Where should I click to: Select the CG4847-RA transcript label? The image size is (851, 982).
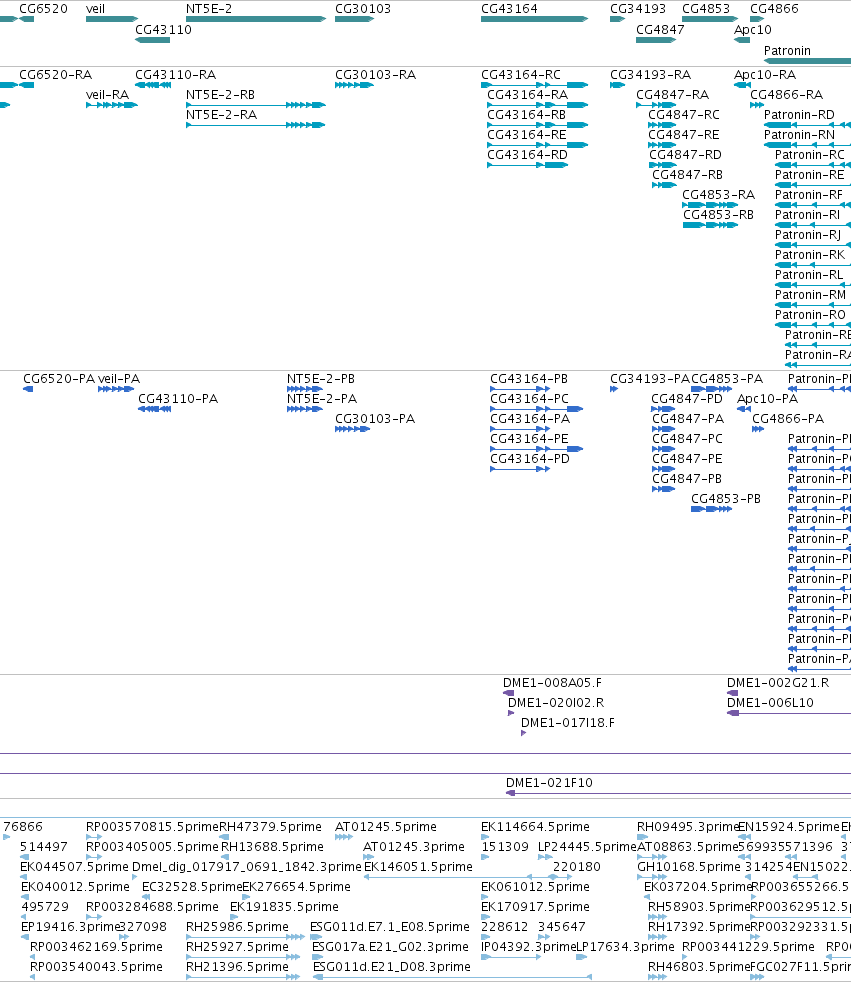673,95
